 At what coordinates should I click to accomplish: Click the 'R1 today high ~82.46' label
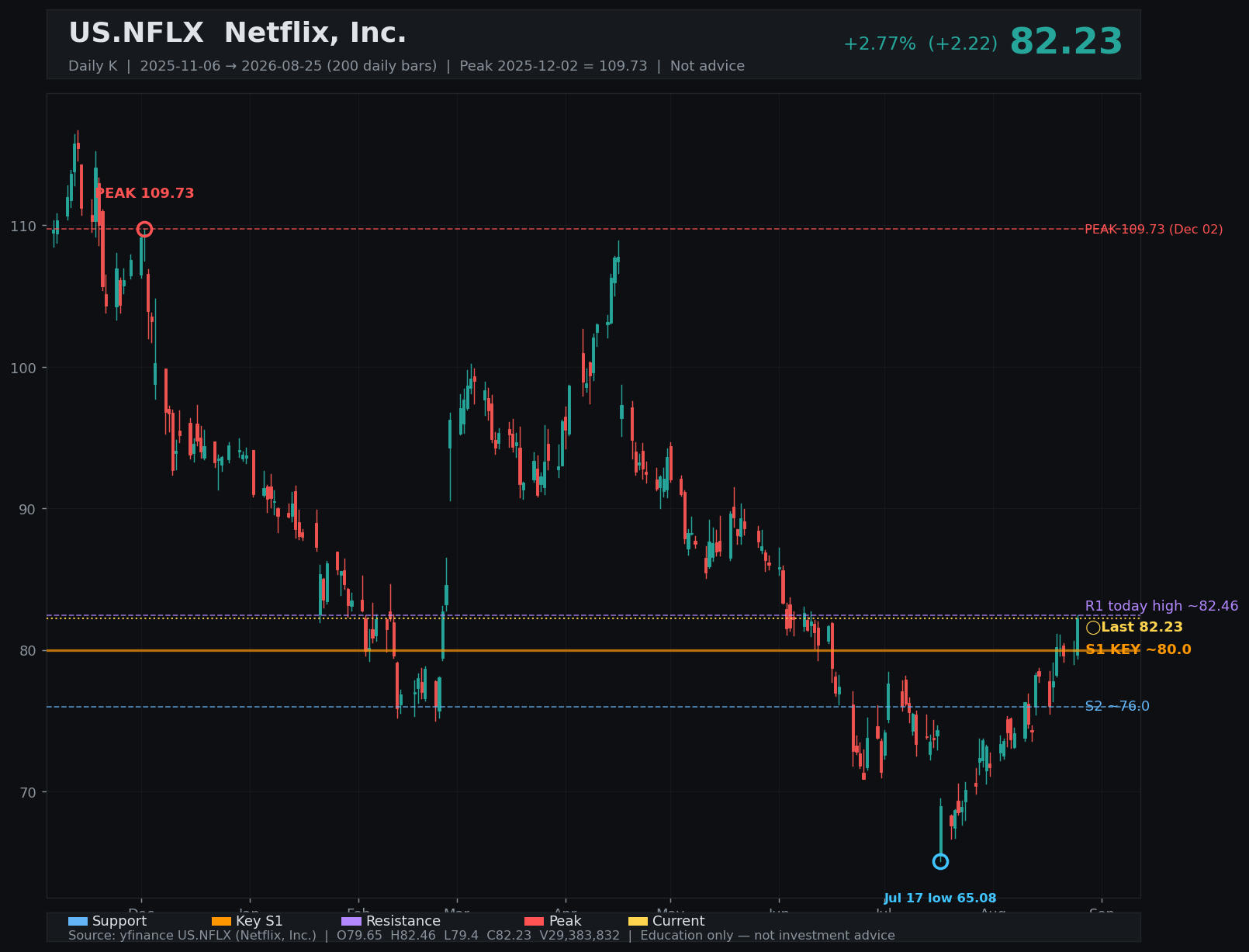point(1161,606)
